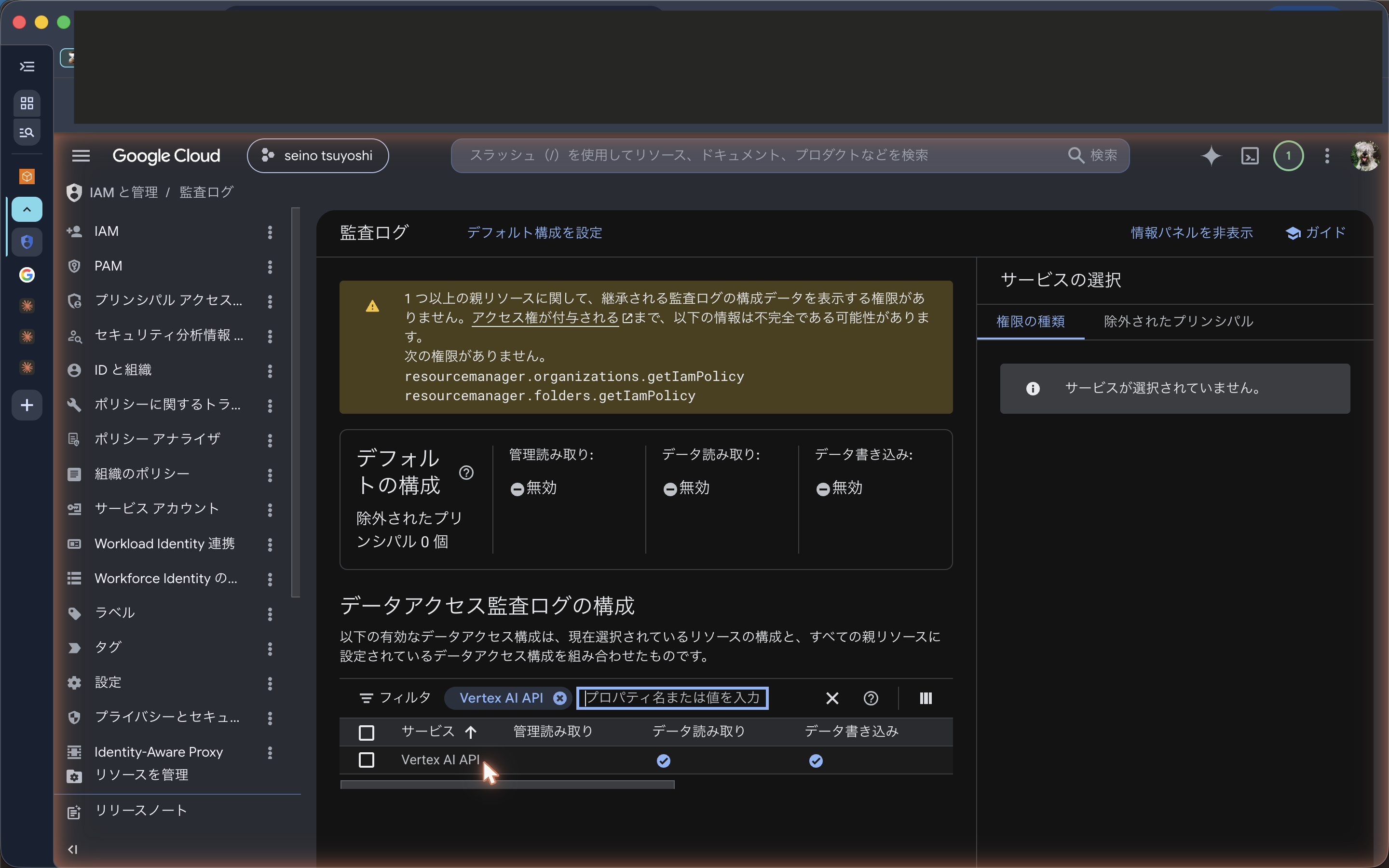1389x868 pixels.
Task: Select PAM in the left navigation
Action: (x=109, y=266)
